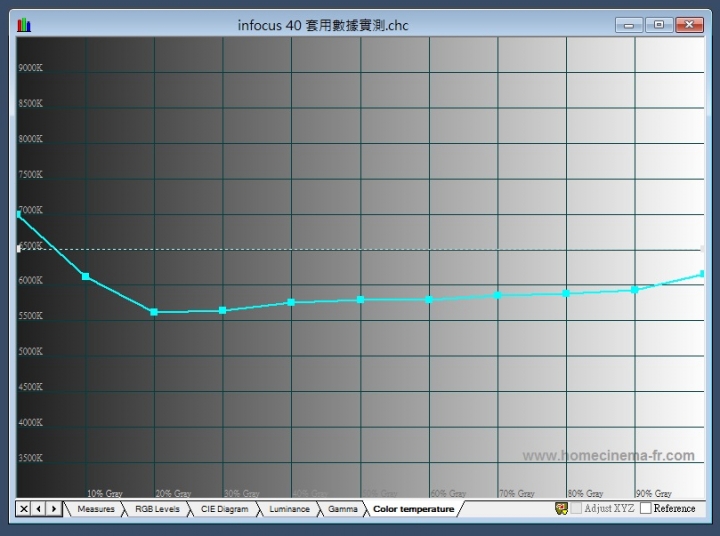Click the 80% Gray data point on curve
720x536 pixels.
566,293
